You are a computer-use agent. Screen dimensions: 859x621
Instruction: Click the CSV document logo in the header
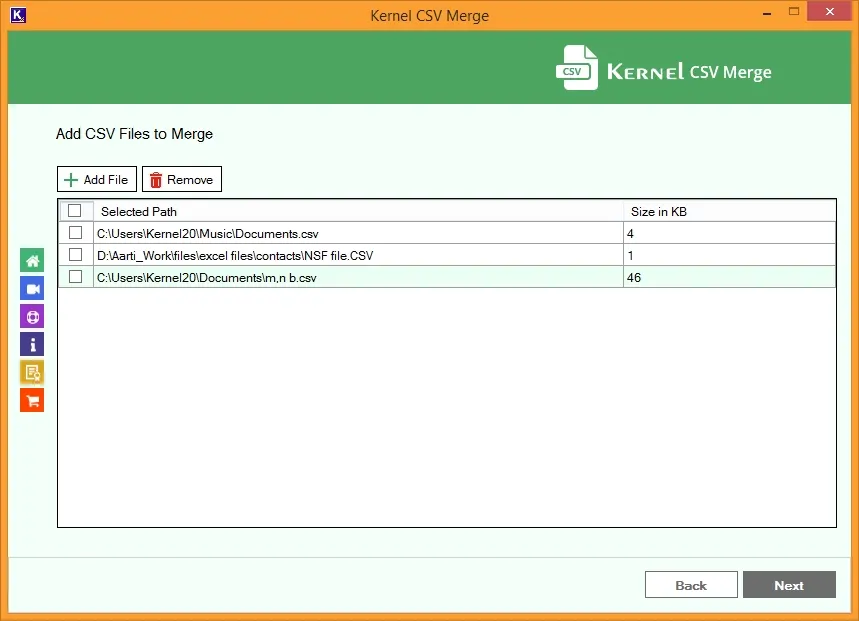pos(576,68)
